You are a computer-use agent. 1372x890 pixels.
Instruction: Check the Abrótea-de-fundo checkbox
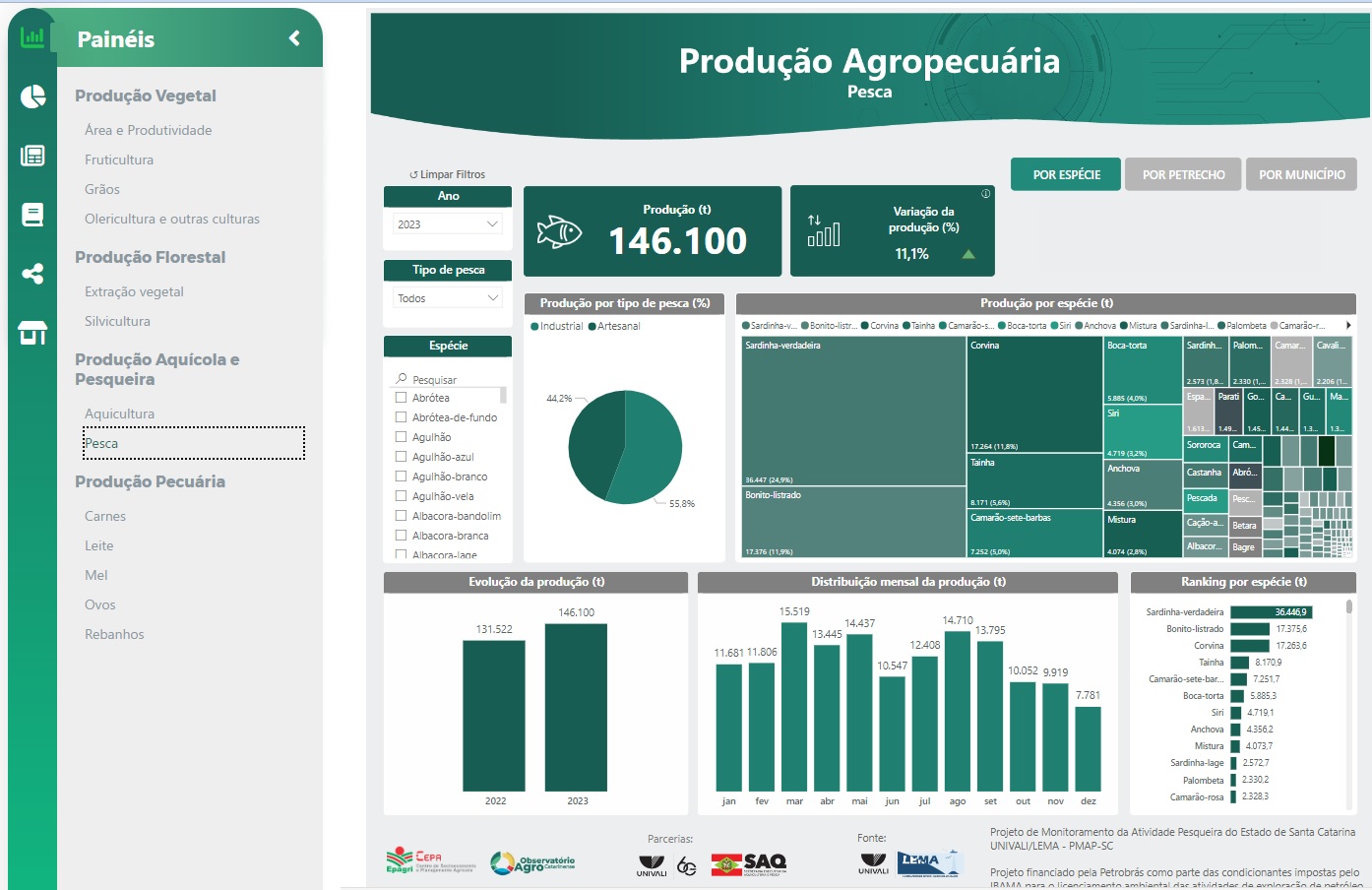(x=401, y=417)
